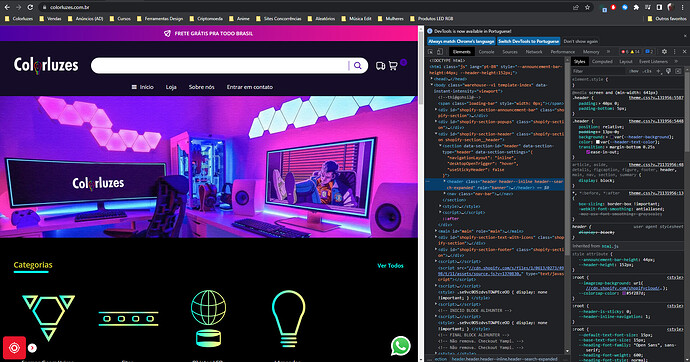Image resolution: width=690 pixels, height=362 pixels.
Task: Toggle the device toolbar icon in DevTools
Action: pyautogui.click(x=439, y=52)
